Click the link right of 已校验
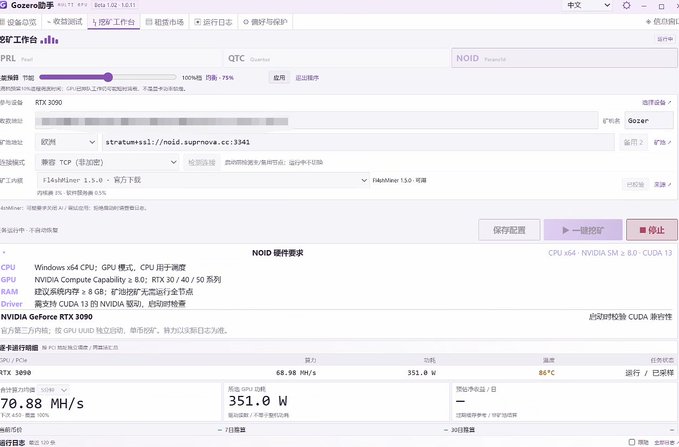The image size is (679, 447). pos(663,185)
